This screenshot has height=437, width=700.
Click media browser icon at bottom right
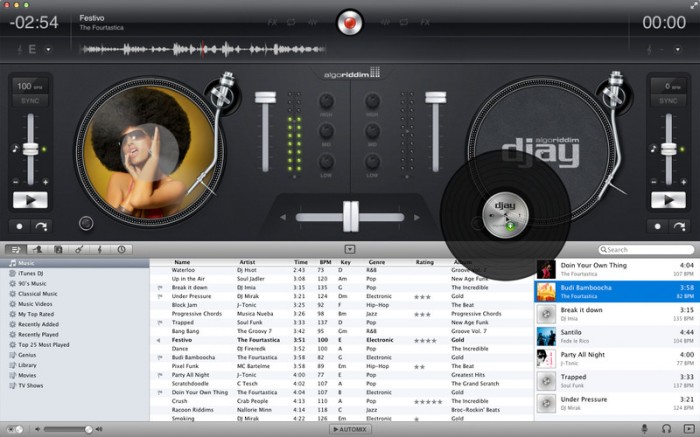689,429
